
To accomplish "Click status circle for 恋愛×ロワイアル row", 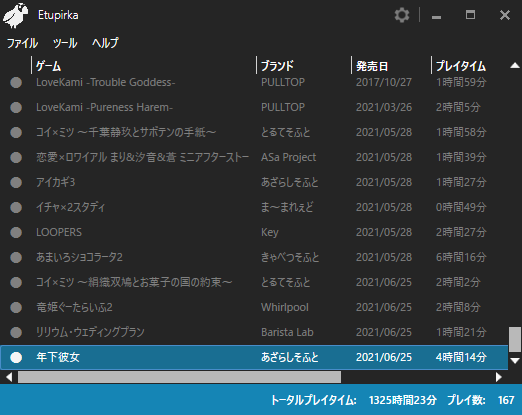I will (x=16, y=157).
